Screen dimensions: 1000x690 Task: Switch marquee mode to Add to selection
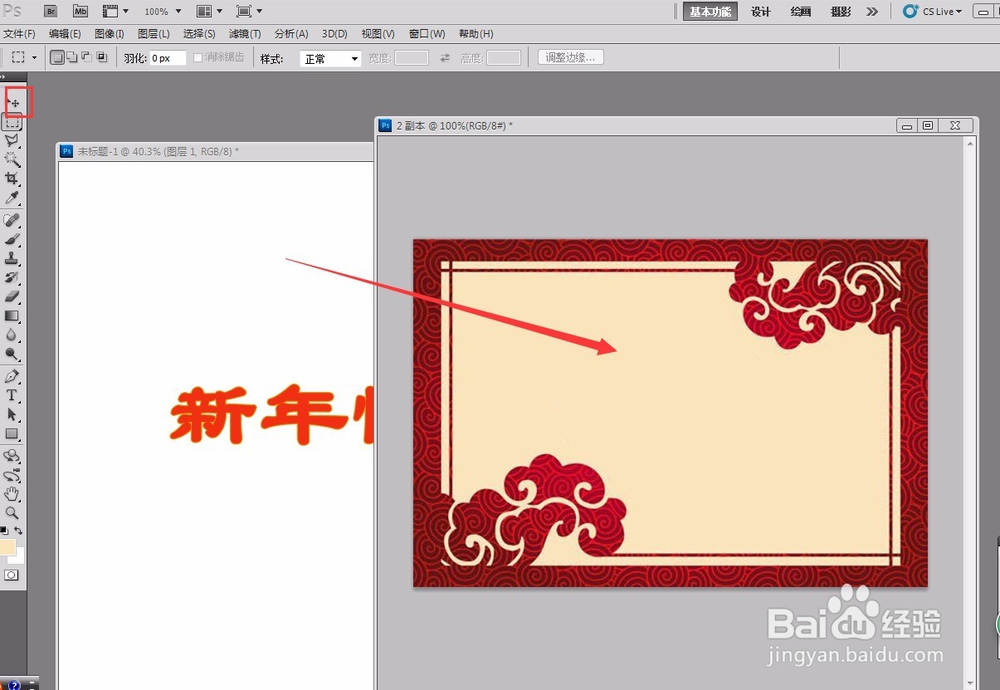(x=72, y=57)
